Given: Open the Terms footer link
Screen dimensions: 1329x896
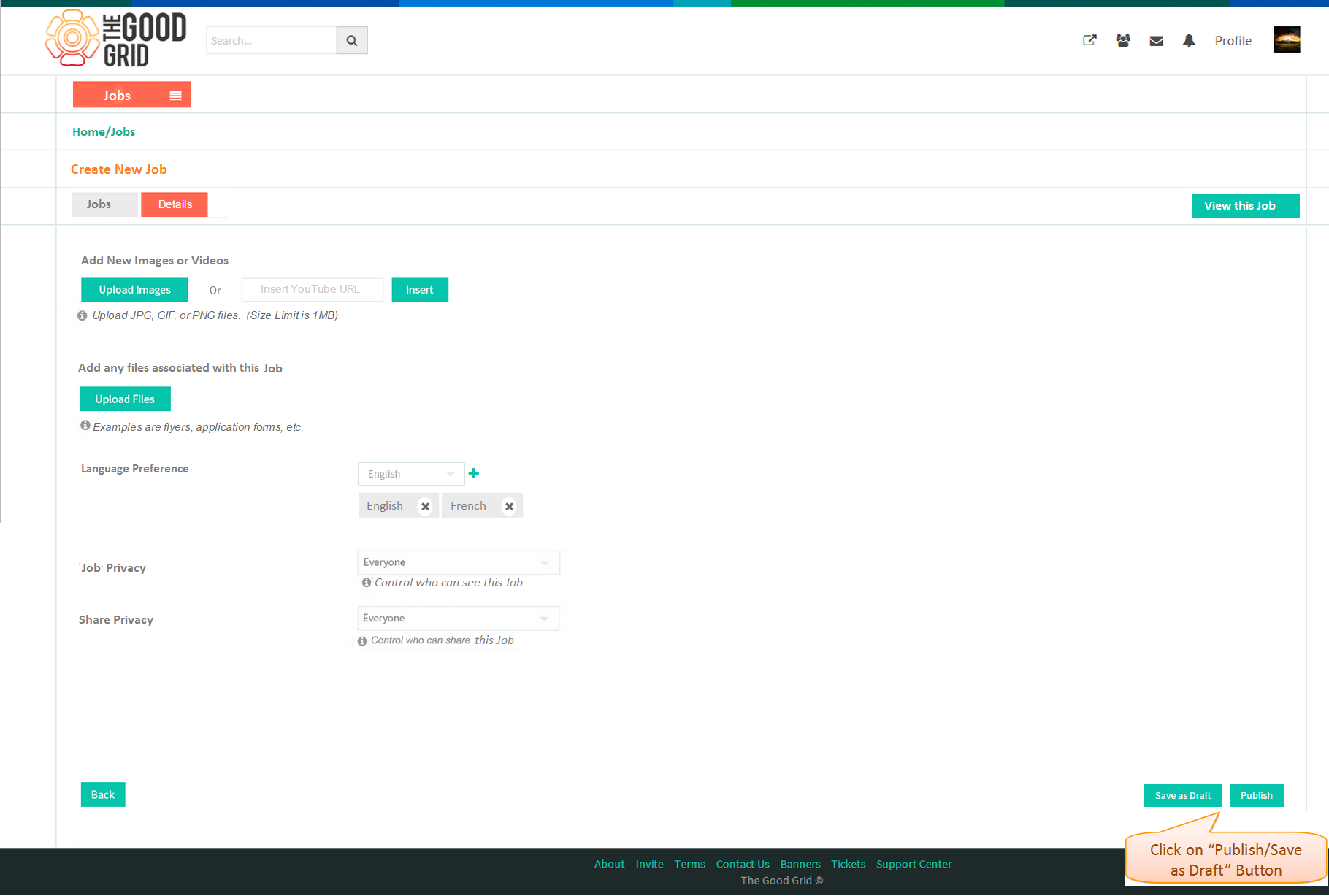Looking at the screenshot, I should (690, 864).
